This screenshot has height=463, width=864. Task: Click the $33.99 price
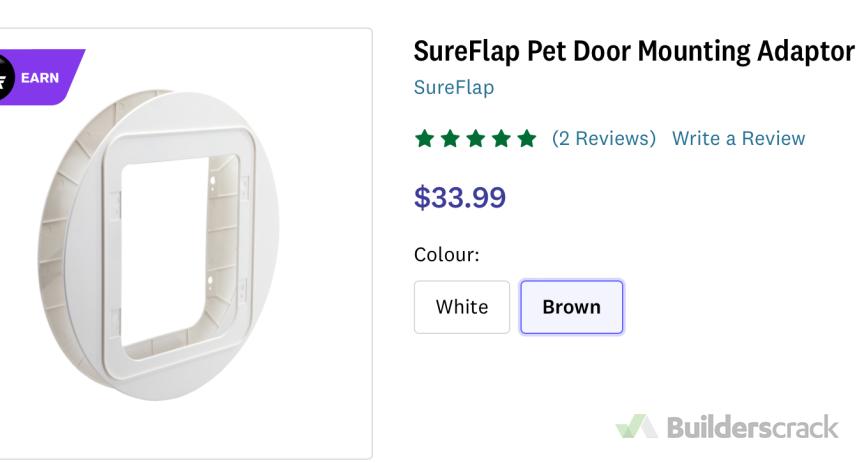coord(460,197)
